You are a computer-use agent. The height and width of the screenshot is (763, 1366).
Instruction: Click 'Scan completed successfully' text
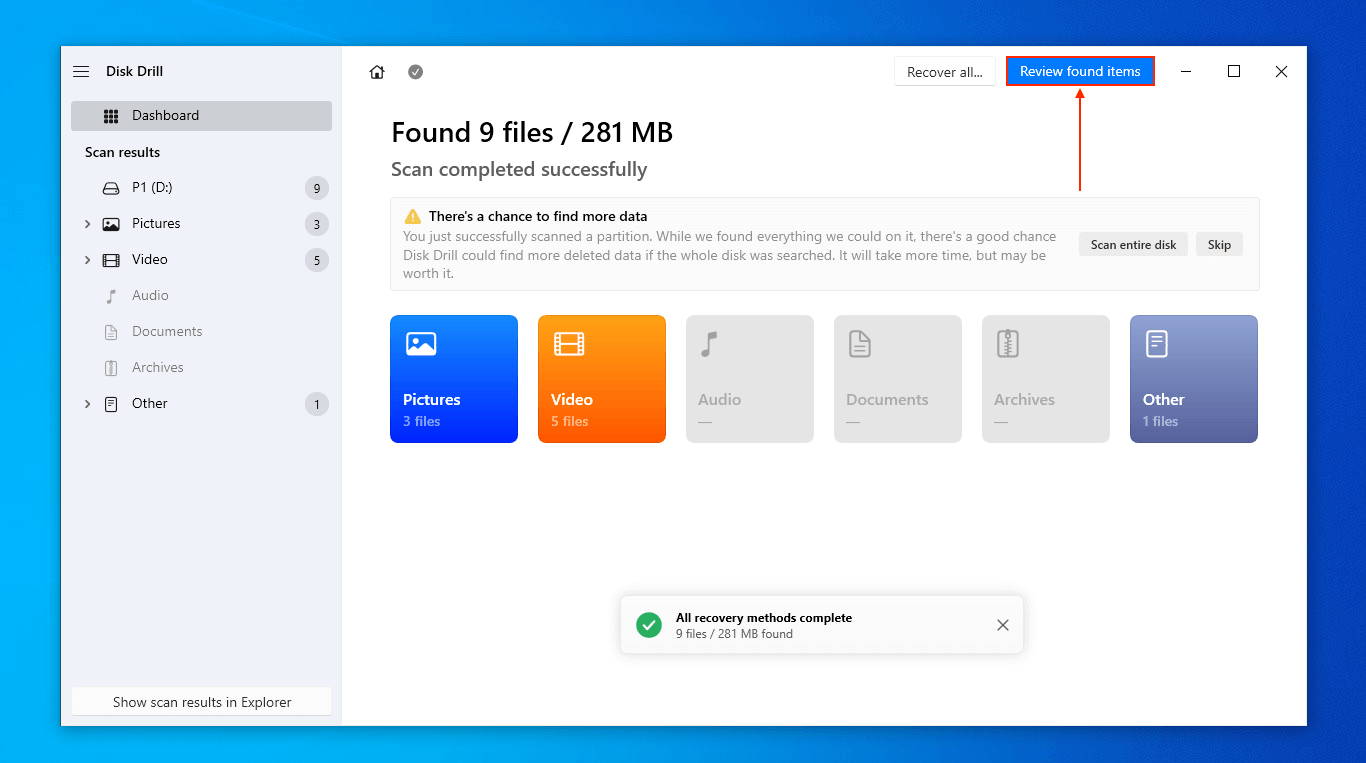(519, 170)
